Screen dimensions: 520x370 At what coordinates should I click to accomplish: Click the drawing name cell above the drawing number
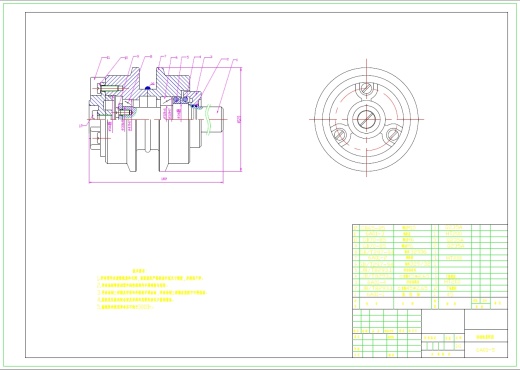click(486, 337)
